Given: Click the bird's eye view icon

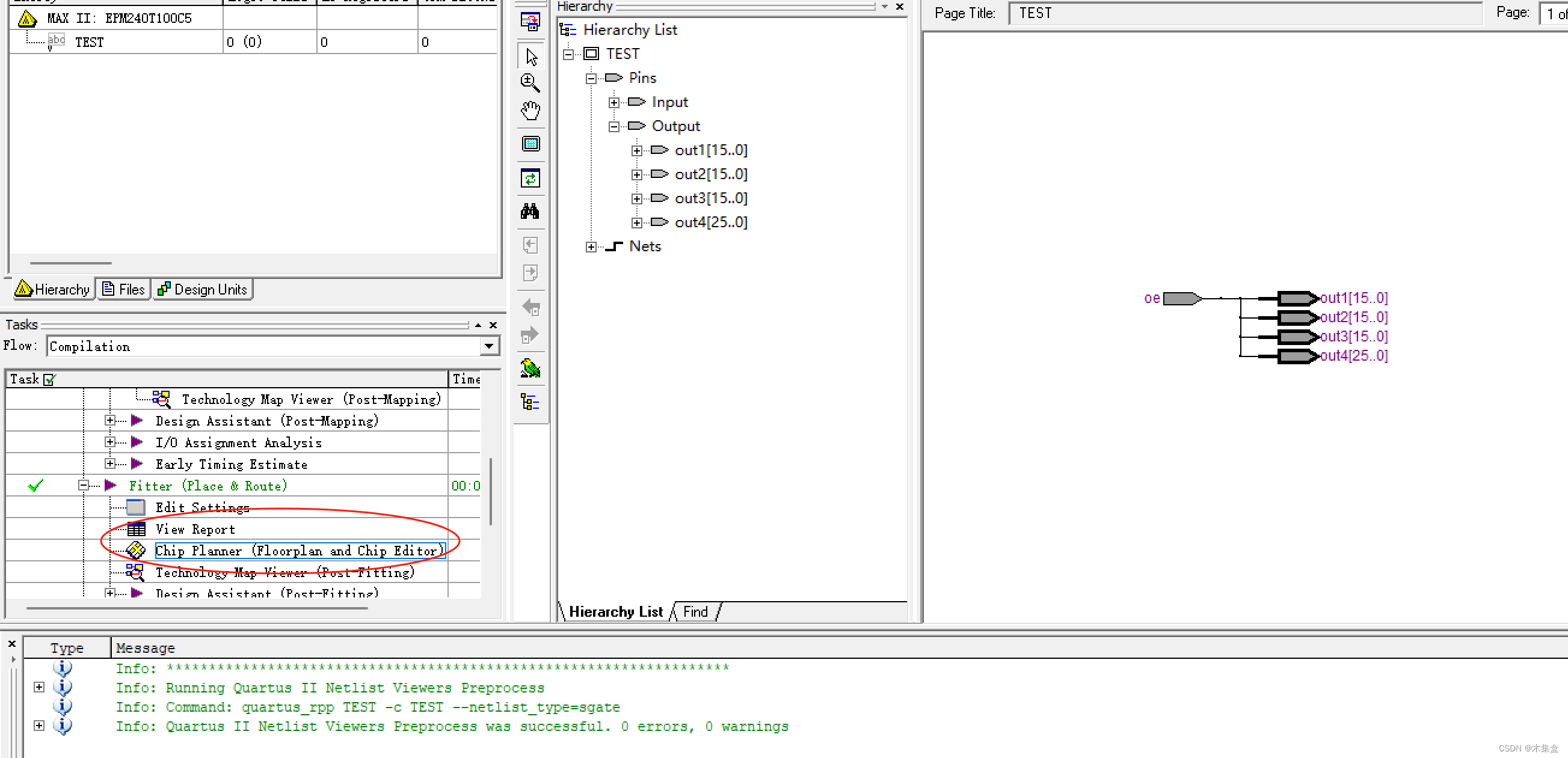Looking at the screenshot, I should 530,368.
